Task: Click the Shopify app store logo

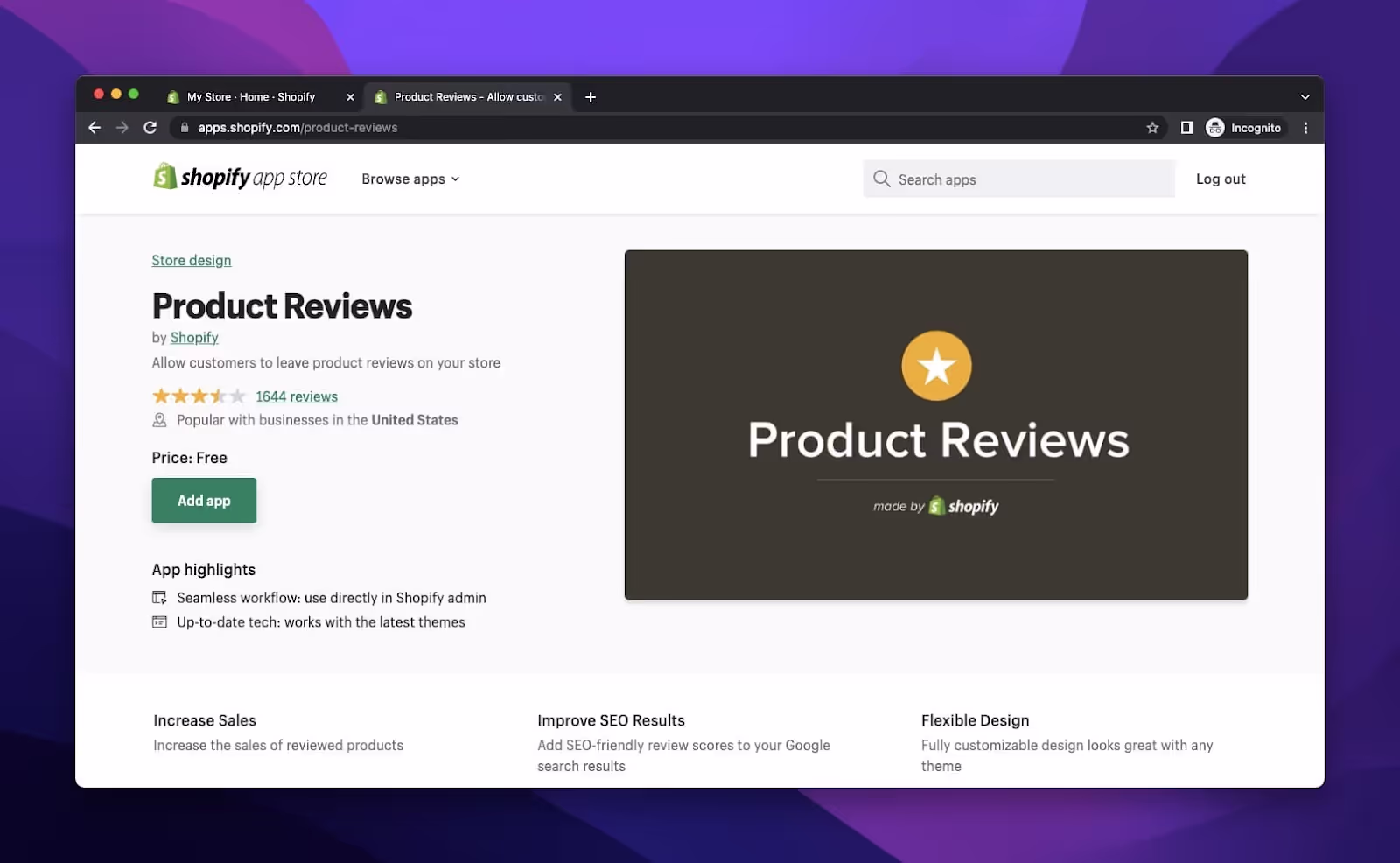Action: 240,178
